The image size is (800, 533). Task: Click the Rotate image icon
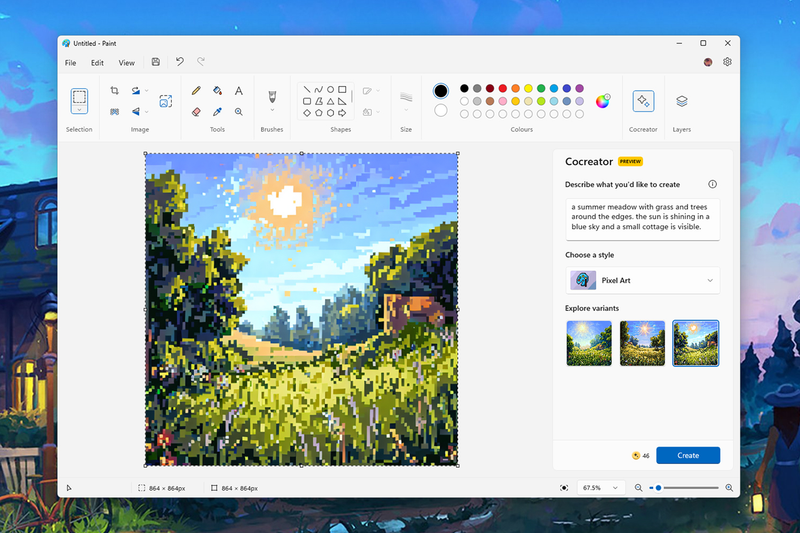(x=135, y=91)
